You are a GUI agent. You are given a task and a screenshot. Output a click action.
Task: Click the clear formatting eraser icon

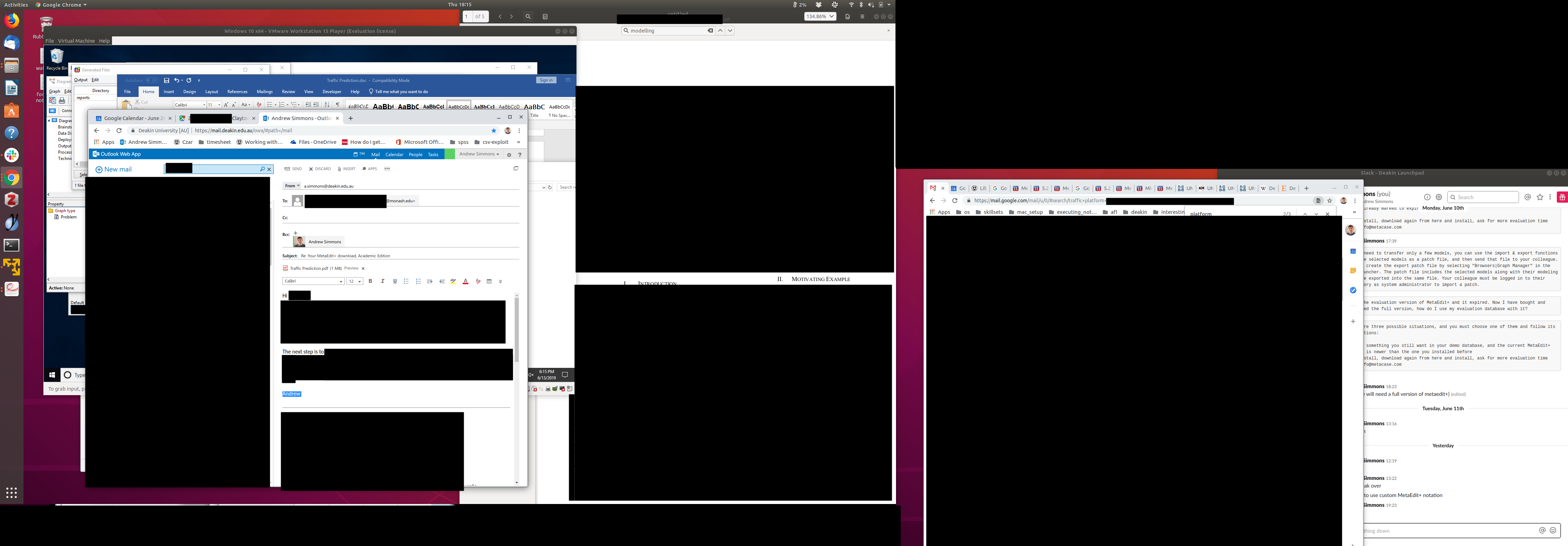pos(478,281)
